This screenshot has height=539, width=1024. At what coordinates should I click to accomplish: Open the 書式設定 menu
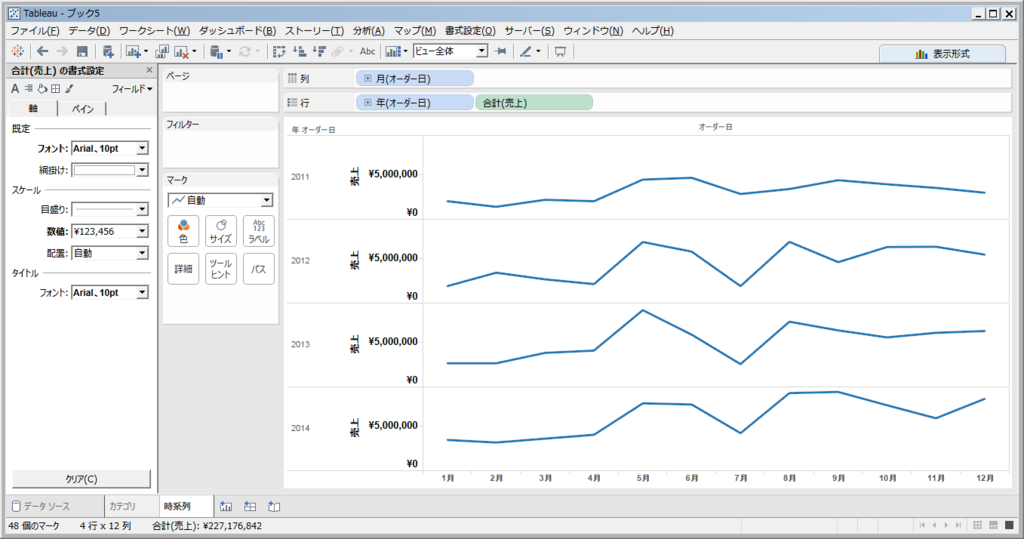click(470, 31)
